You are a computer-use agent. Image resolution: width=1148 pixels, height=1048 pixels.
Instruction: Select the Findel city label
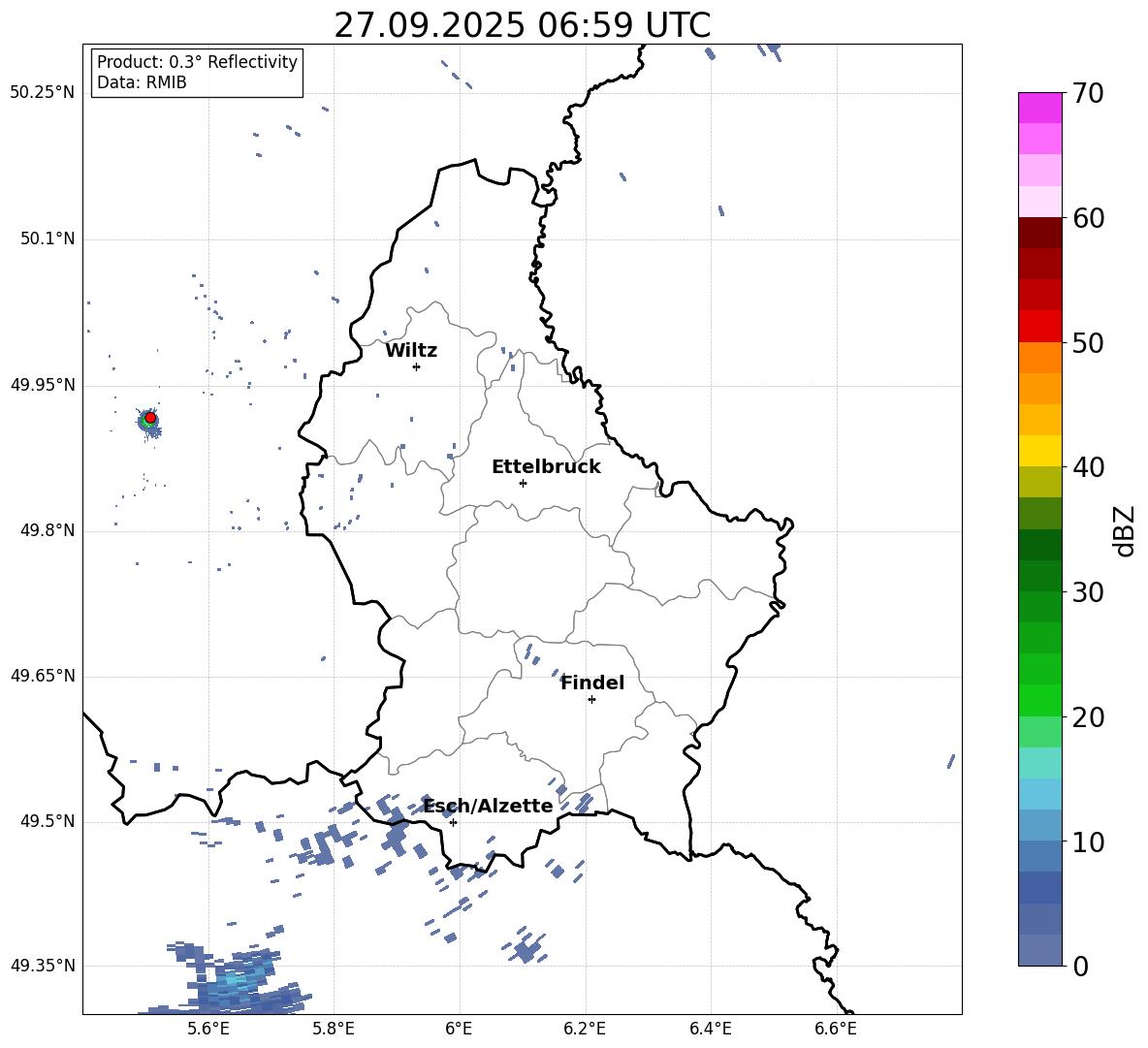coord(592,683)
